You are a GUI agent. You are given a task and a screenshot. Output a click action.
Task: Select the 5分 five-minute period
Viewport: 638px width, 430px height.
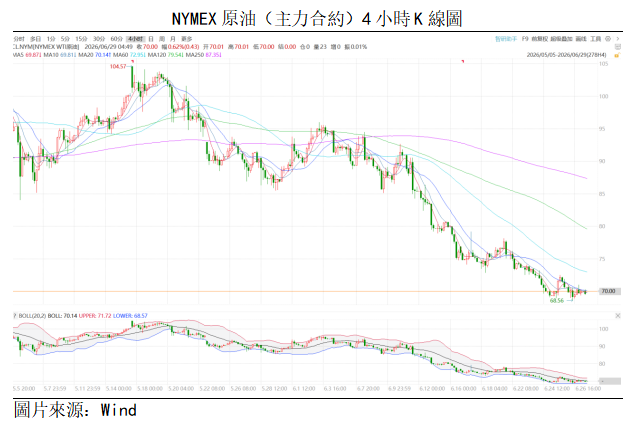(x=66, y=39)
